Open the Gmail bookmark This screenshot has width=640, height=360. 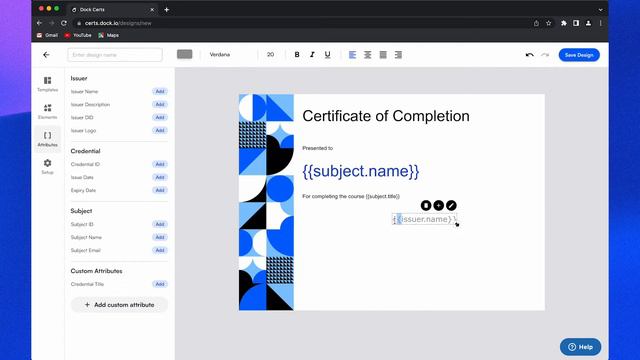click(x=47, y=35)
